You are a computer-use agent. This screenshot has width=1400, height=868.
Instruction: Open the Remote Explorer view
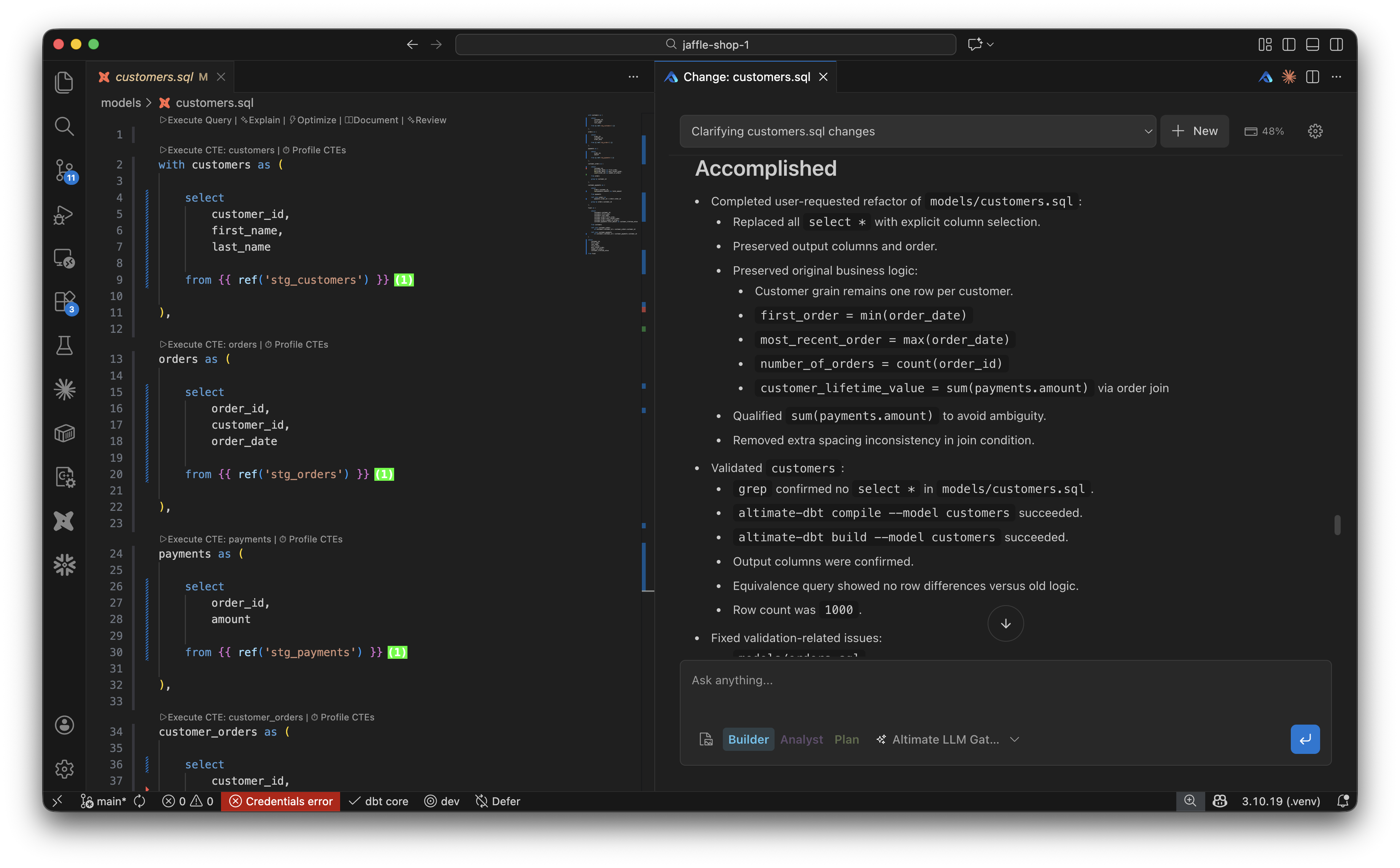pyautogui.click(x=64, y=258)
